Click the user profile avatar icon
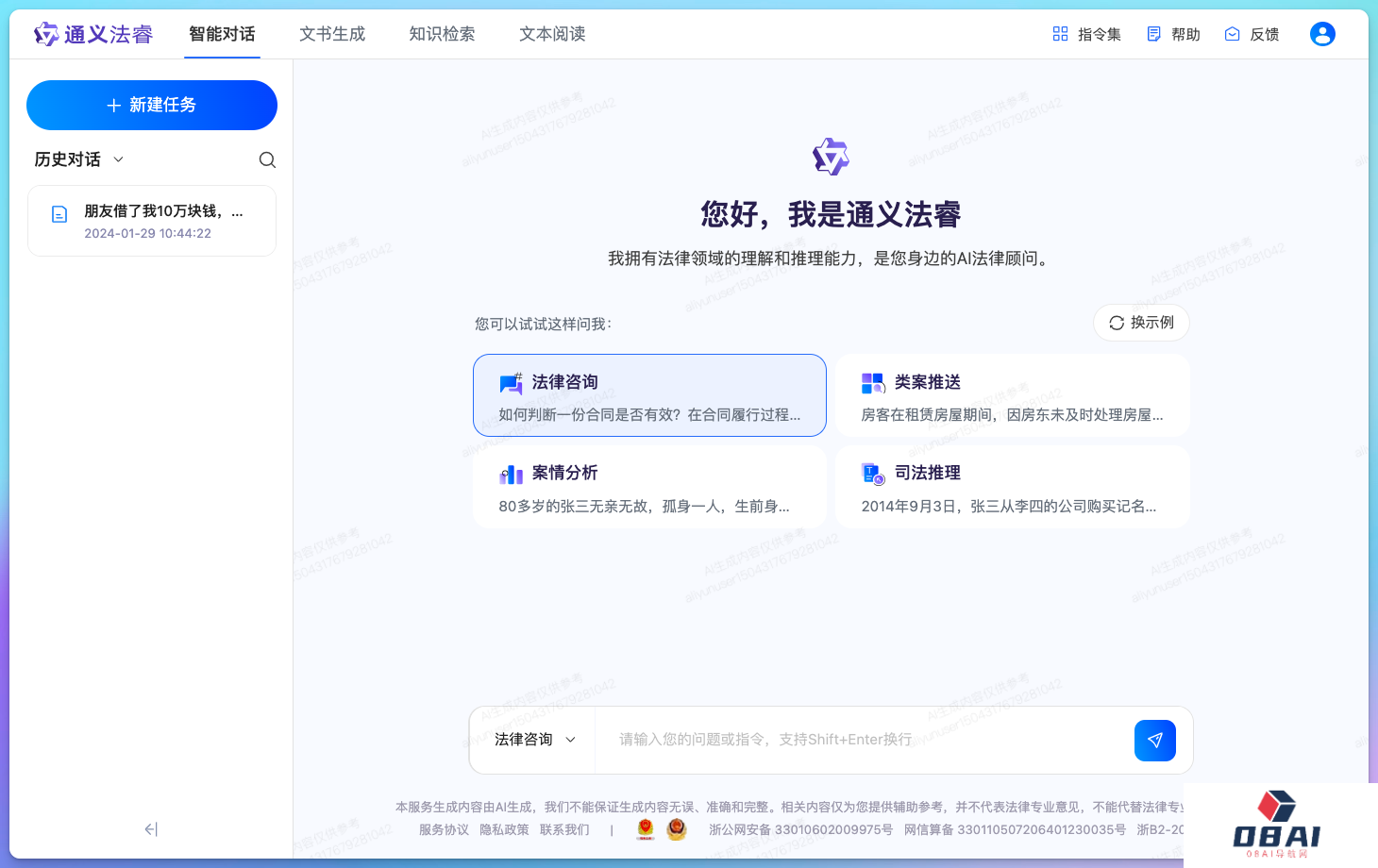Image resolution: width=1378 pixels, height=868 pixels. click(1322, 34)
